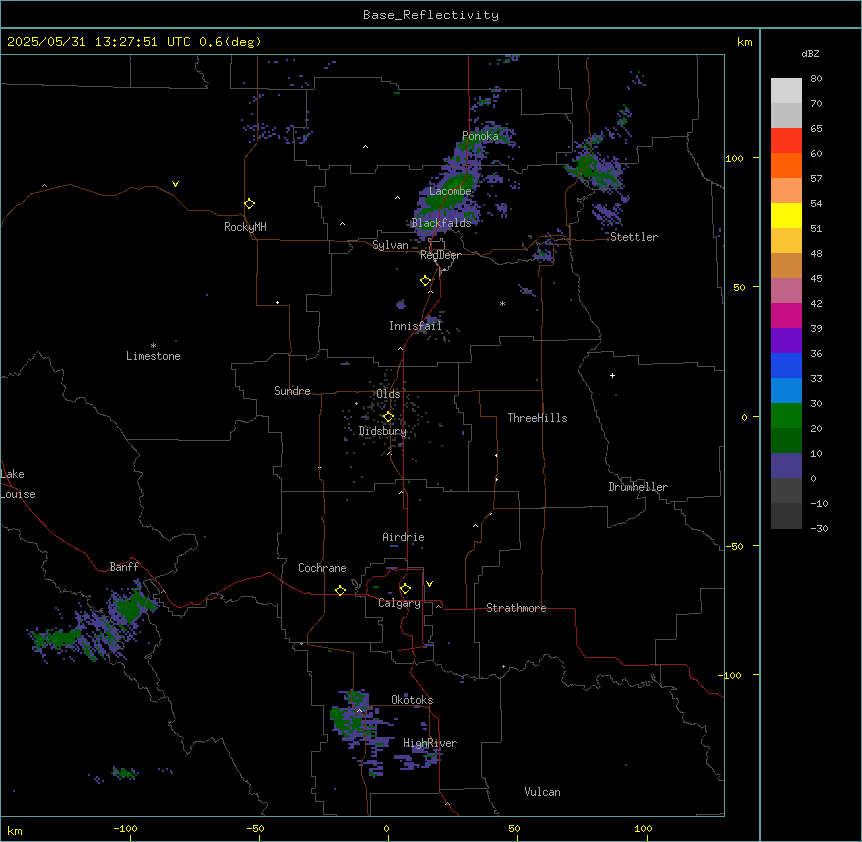Select the bright yellow 54 dBZ swatch
862x842 pixels.
coord(786,215)
